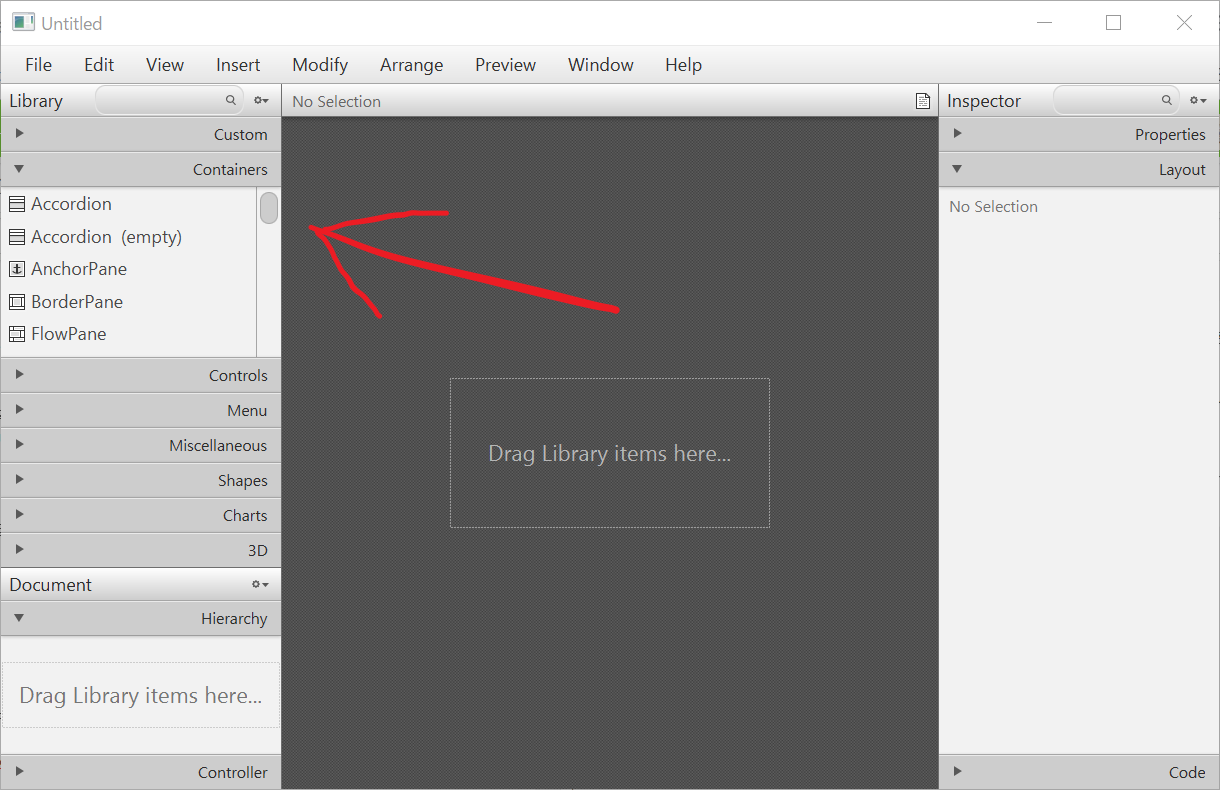Expand the 3D library section
The height and width of the screenshot is (790, 1220).
click(x=141, y=550)
